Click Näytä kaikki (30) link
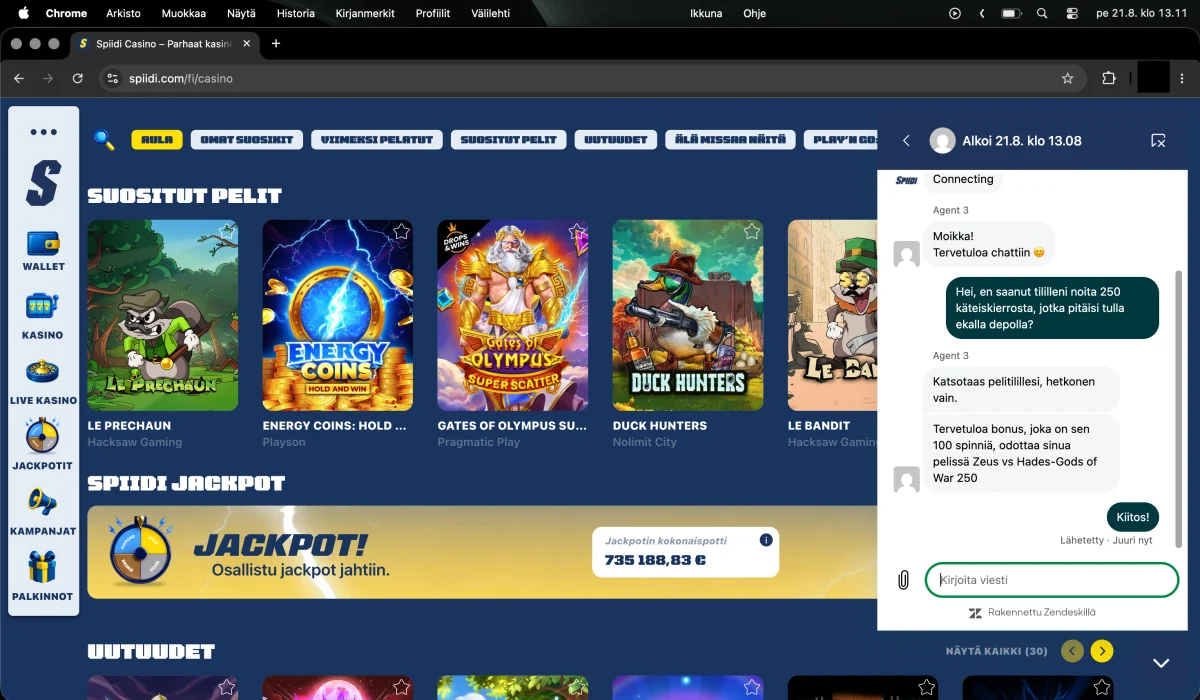The image size is (1200, 700). [997, 652]
